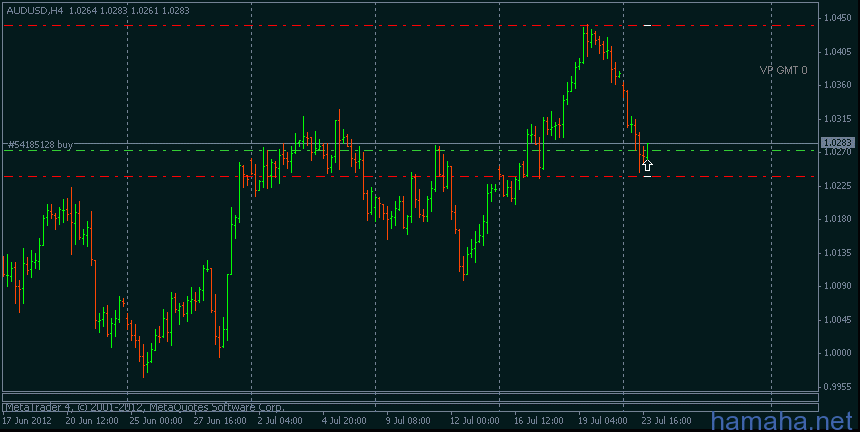This screenshot has width=860, height=432.
Task: Select the current price tag 1.0283
Action: pos(837,143)
